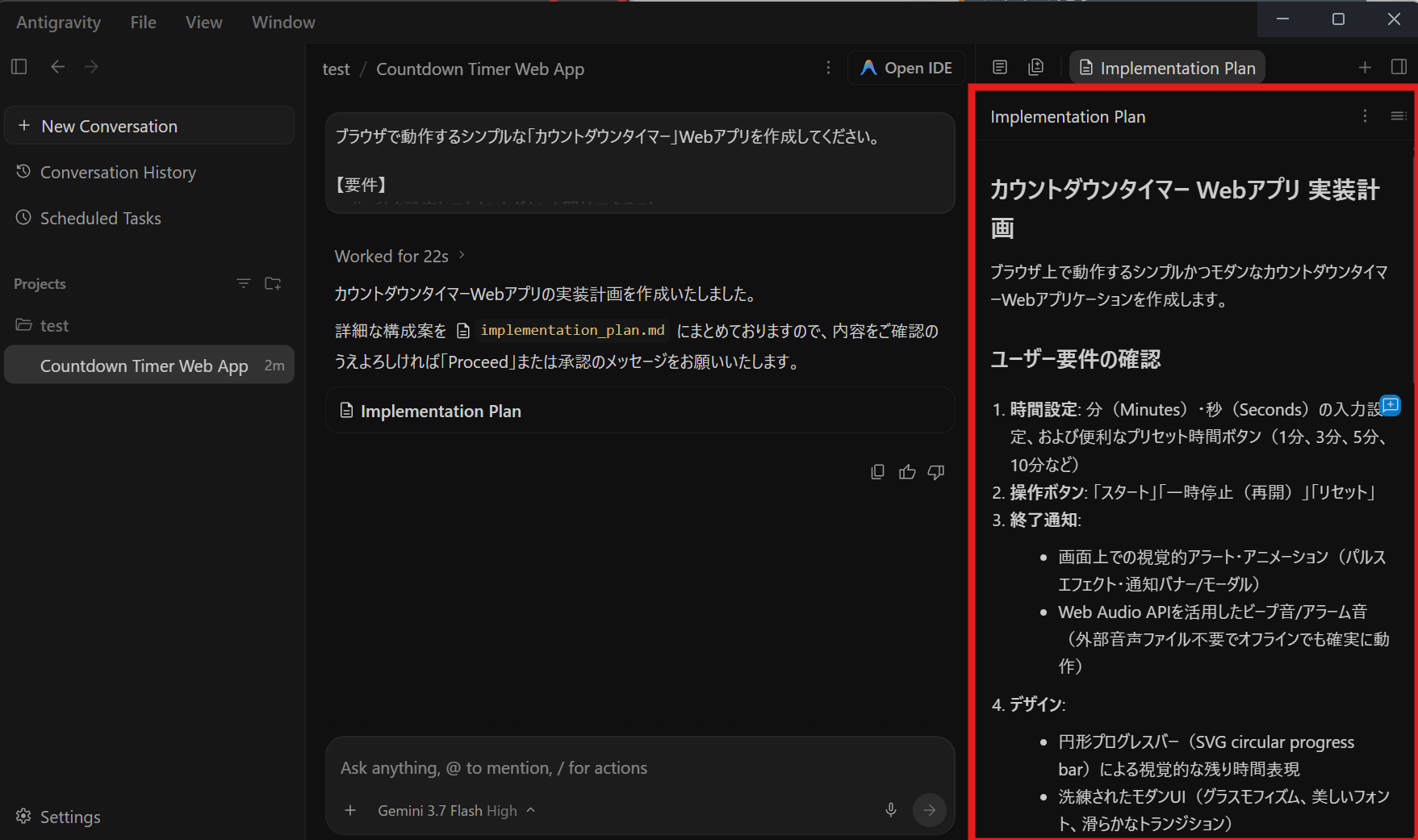Click document icon in Implementation Plan card

[x=347, y=411]
